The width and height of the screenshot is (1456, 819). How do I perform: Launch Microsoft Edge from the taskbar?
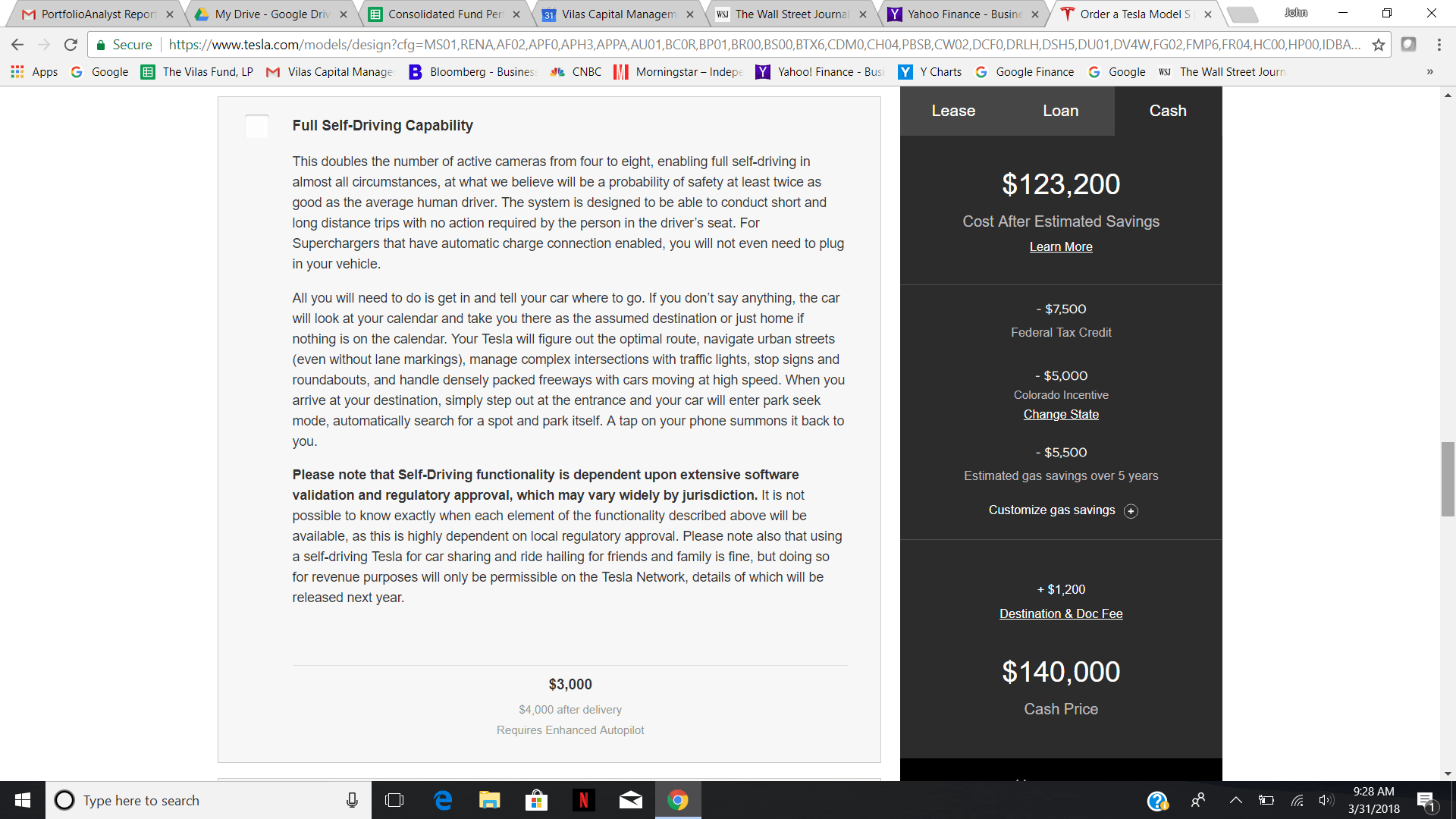click(443, 800)
